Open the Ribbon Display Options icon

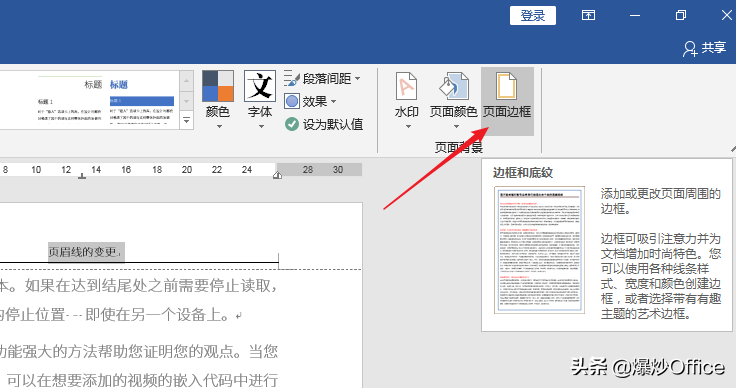point(588,15)
